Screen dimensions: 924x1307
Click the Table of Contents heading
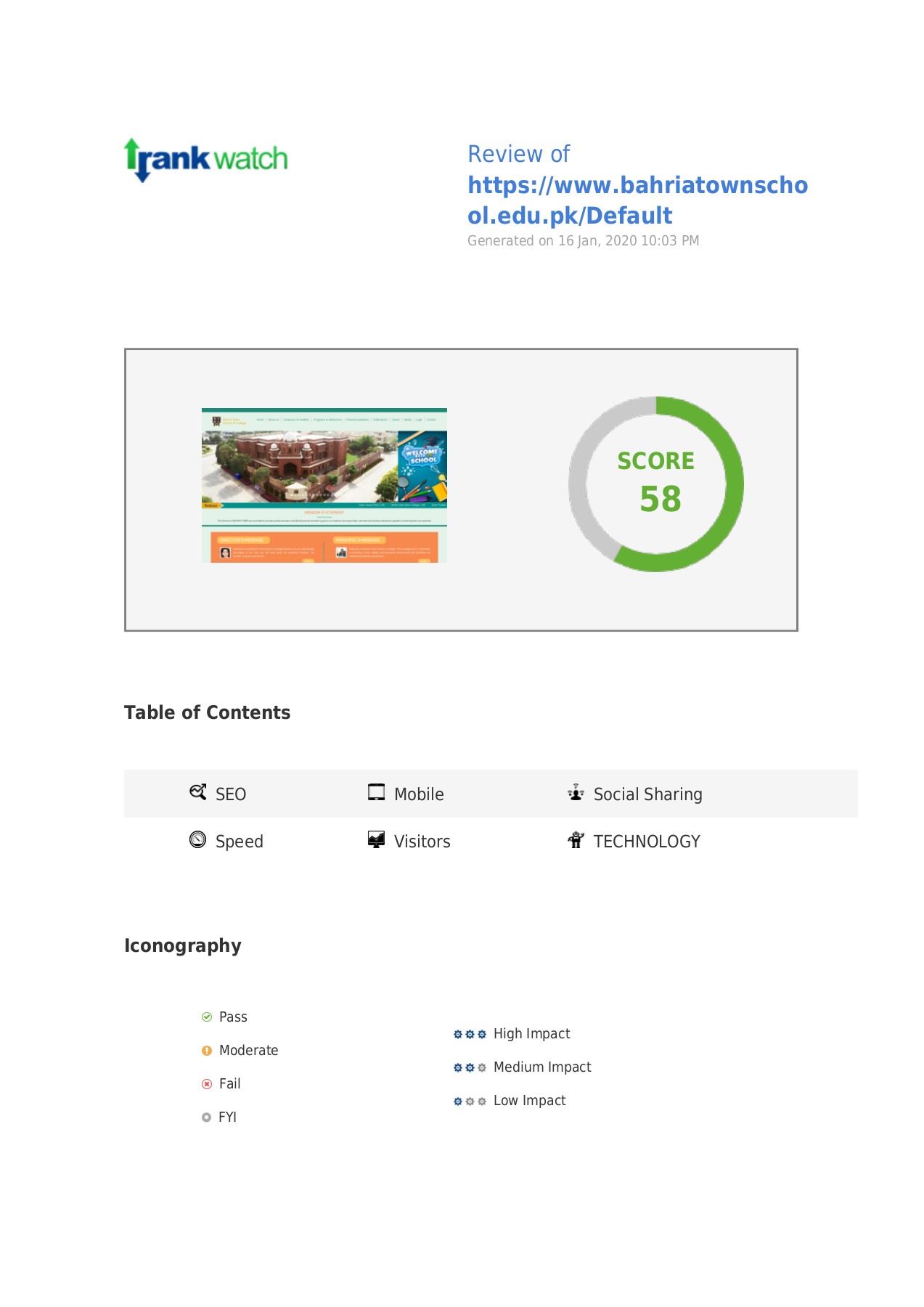pyautogui.click(x=207, y=712)
